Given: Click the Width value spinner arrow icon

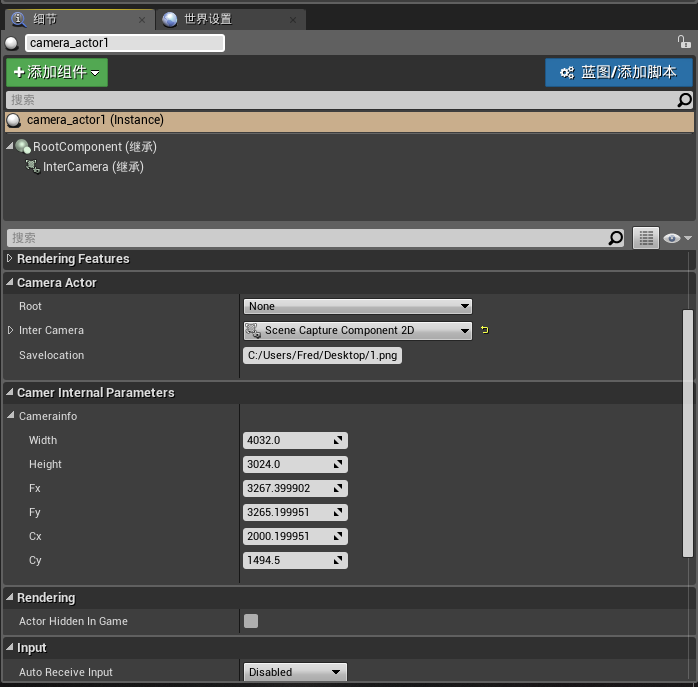Looking at the screenshot, I should pyautogui.click(x=339, y=440).
